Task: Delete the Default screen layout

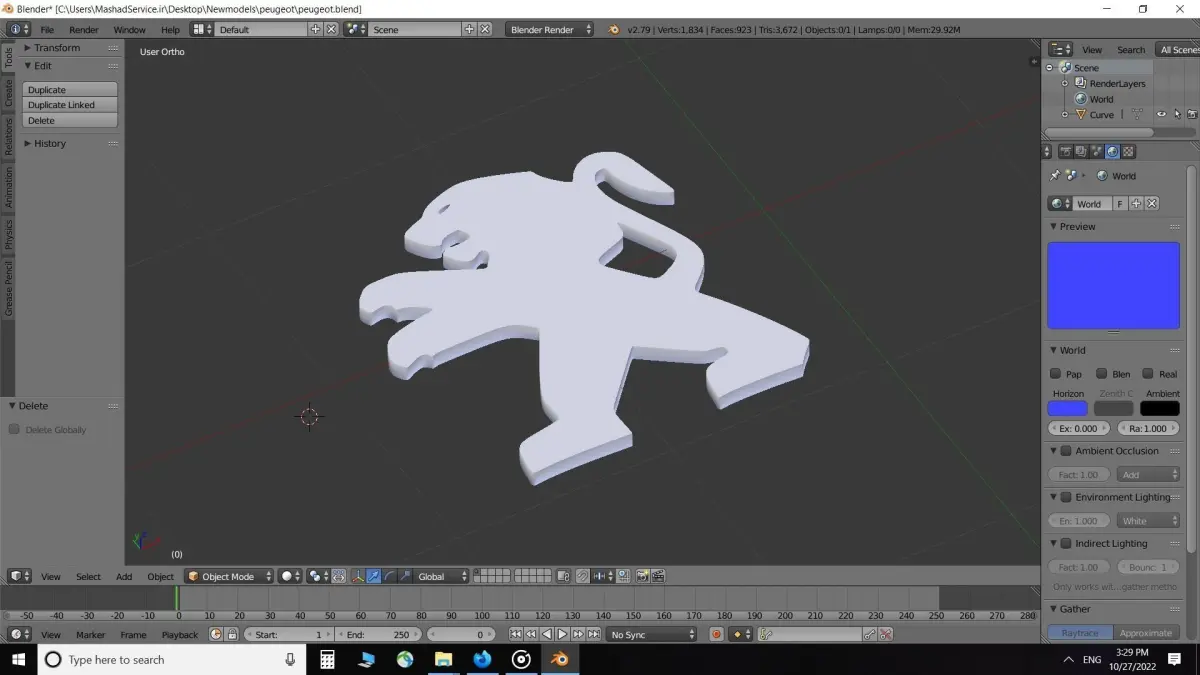Action: pos(331,29)
